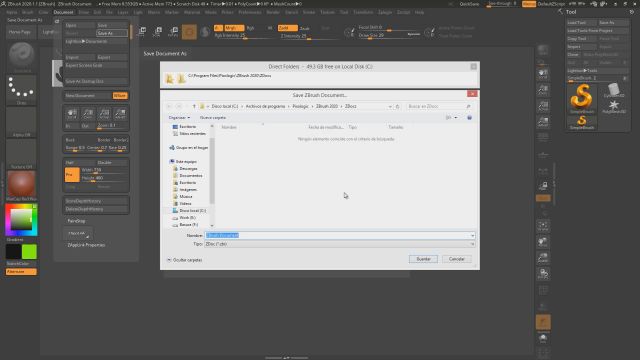
Task: Open the Document menu
Action: [63, 12]
